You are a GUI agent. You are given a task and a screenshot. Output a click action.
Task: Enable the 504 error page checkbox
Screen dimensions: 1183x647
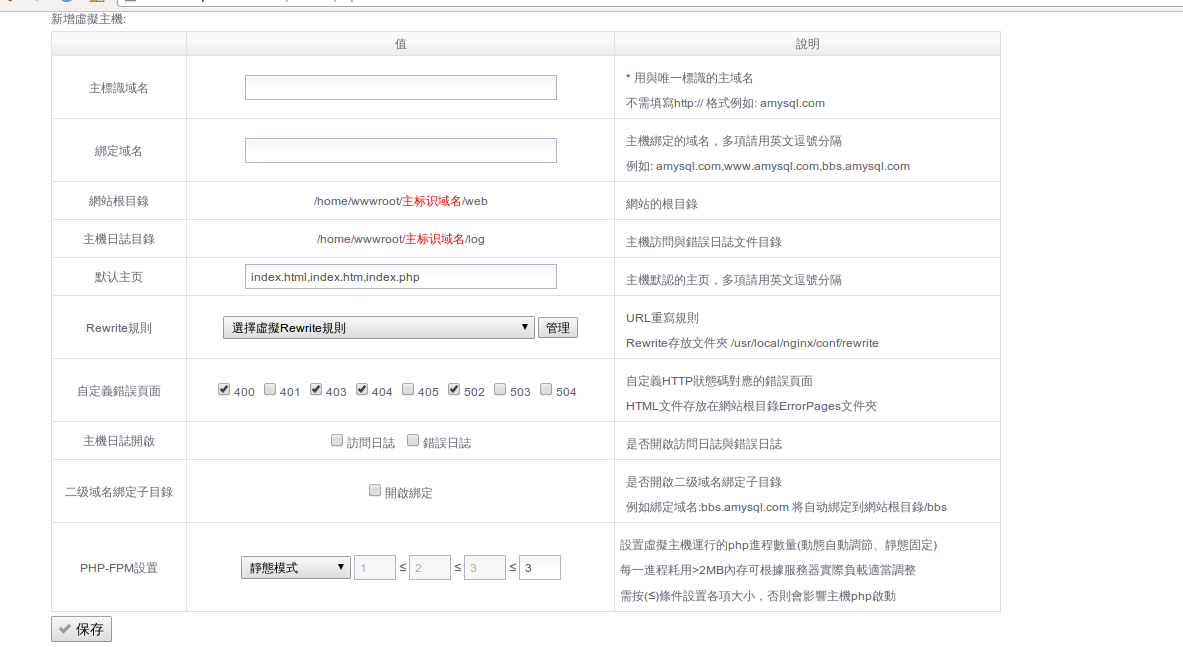click(546, 390)
